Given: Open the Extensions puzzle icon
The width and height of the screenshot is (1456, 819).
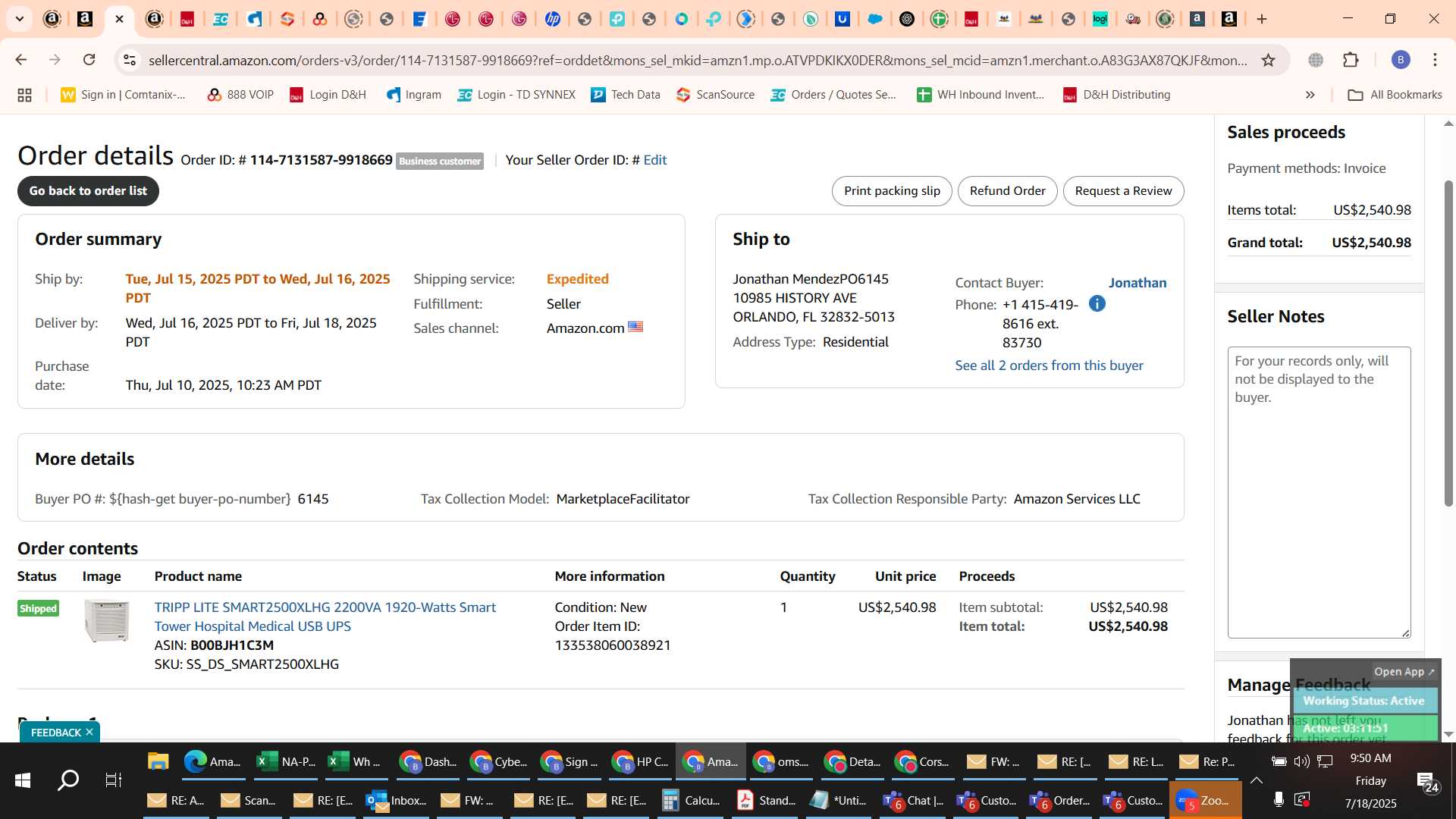Looking at the screenshot, I should 1351,60.
